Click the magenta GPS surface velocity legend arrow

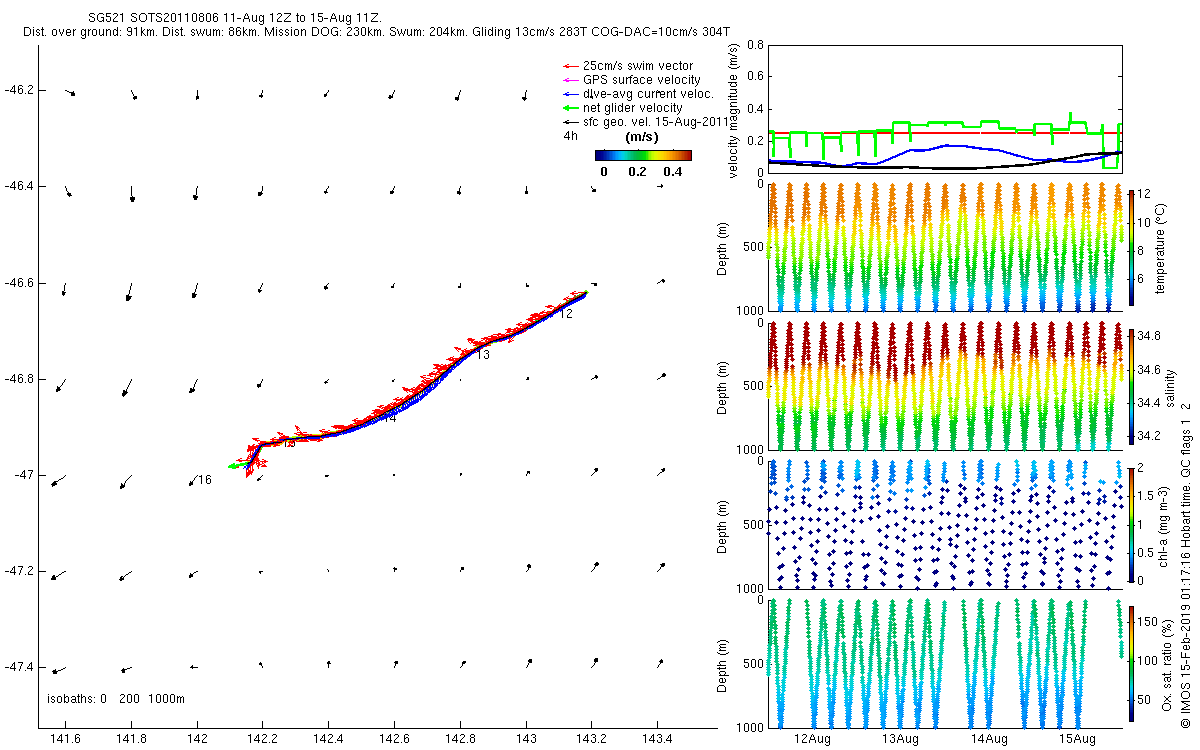(x=570, y=80)
